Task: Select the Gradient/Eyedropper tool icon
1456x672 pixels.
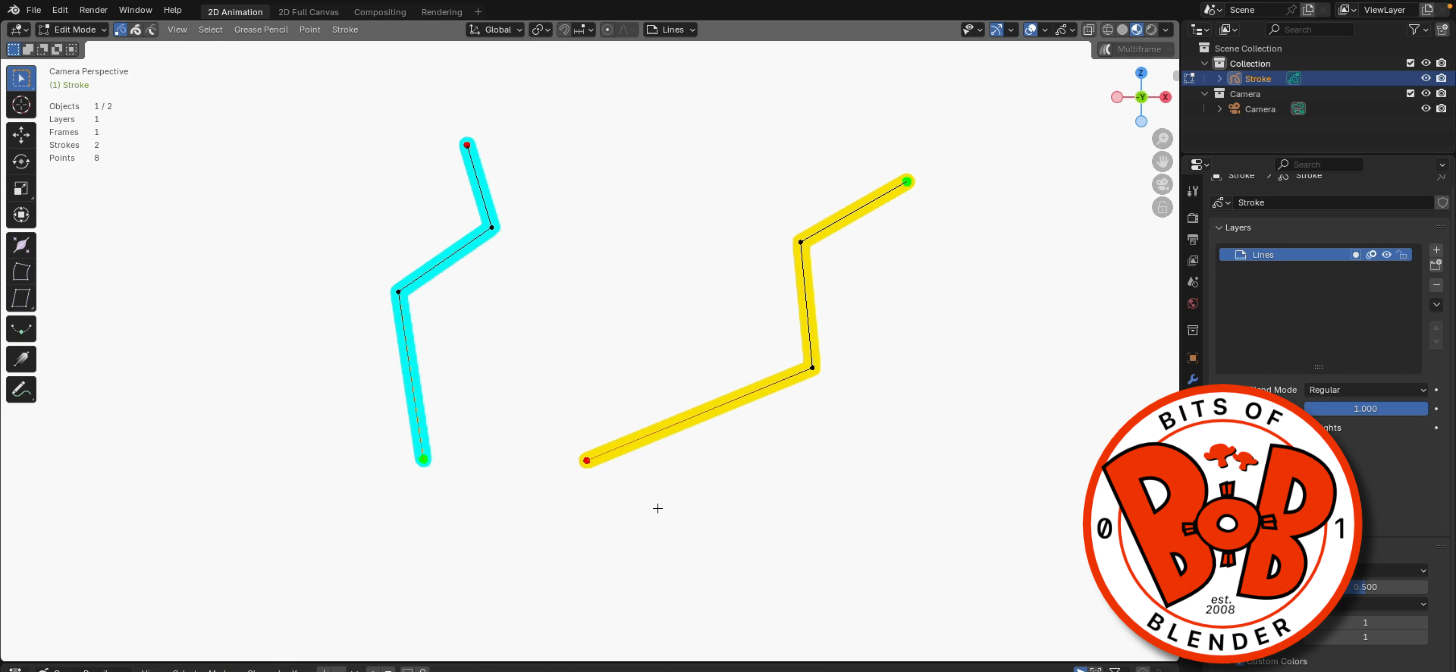Action: [x=21, y=359]
